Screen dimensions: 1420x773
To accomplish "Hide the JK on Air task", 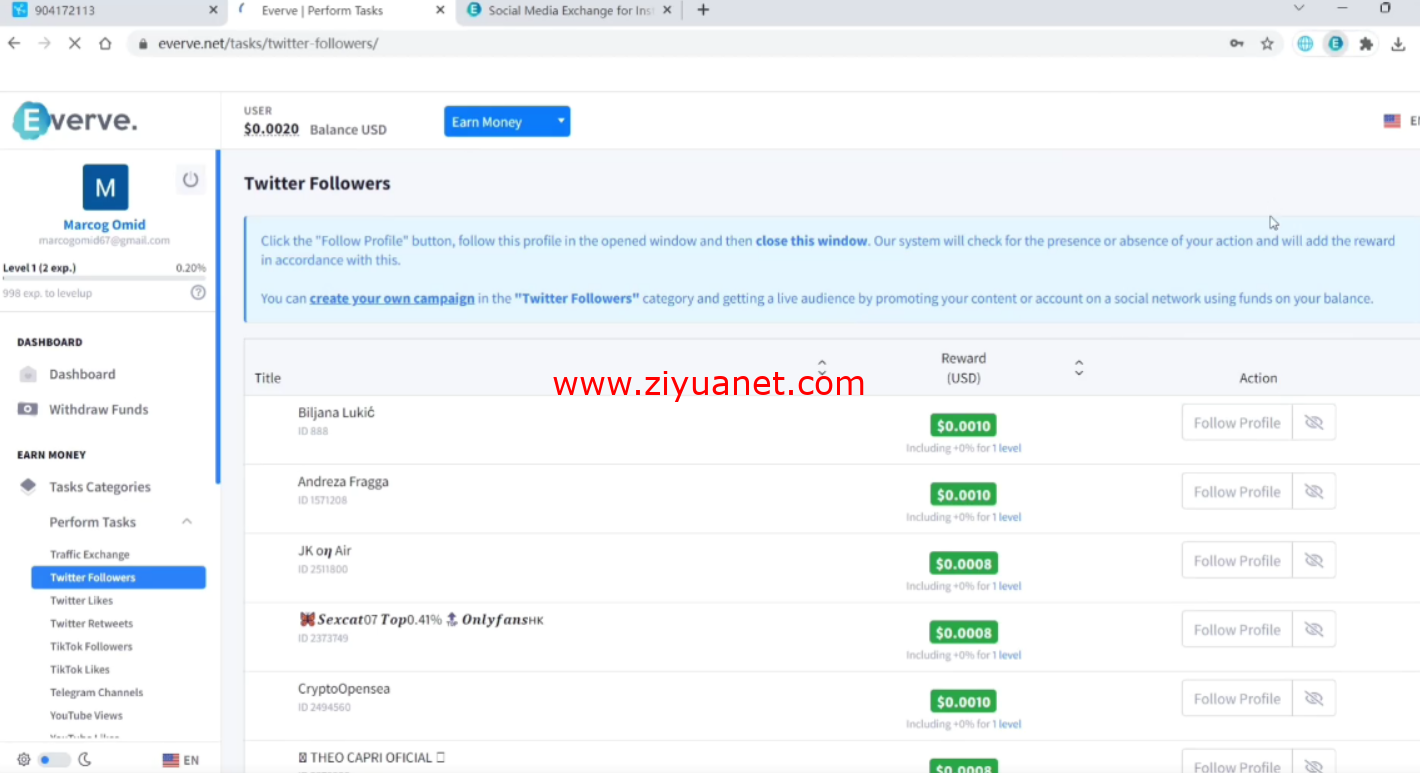I will coord(1314,561).
